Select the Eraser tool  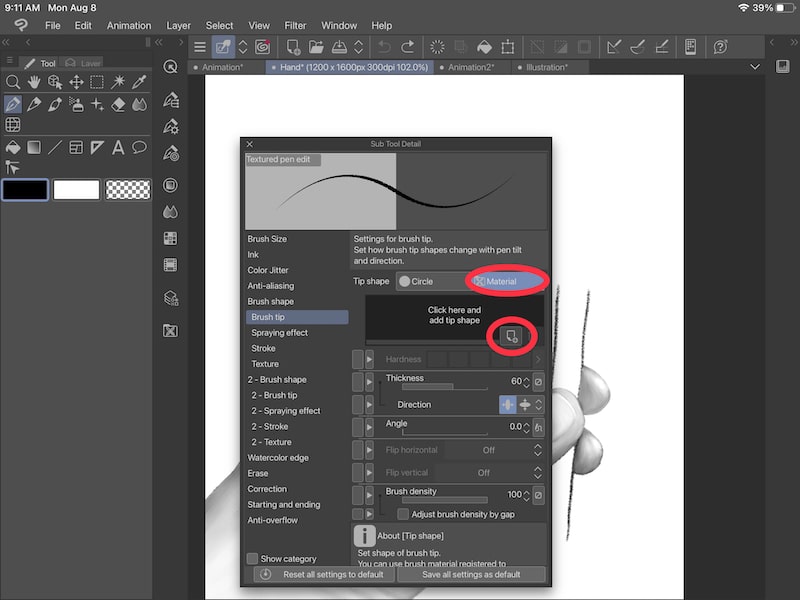click(118, 103)
